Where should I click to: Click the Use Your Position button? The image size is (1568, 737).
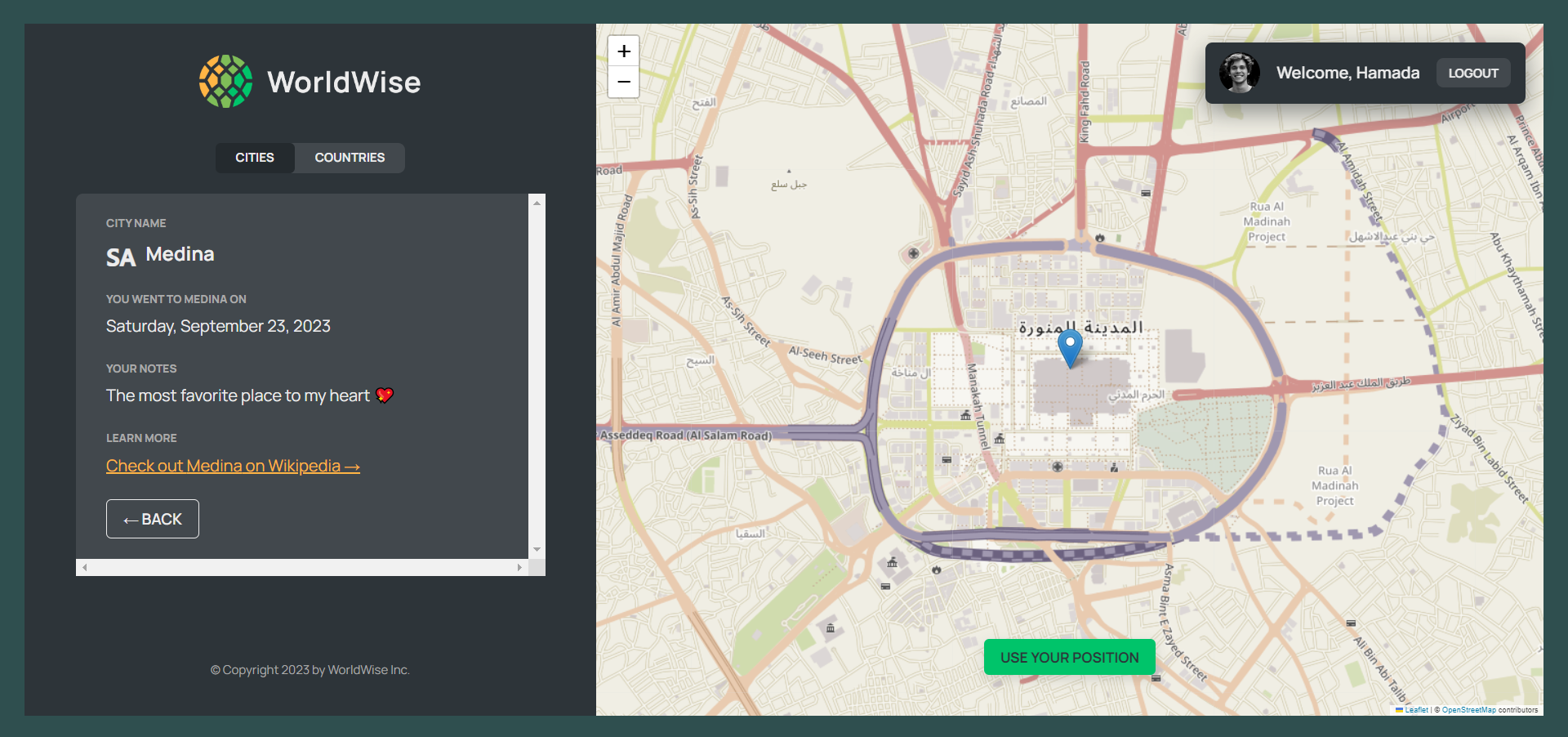(x=1069, y=657)
